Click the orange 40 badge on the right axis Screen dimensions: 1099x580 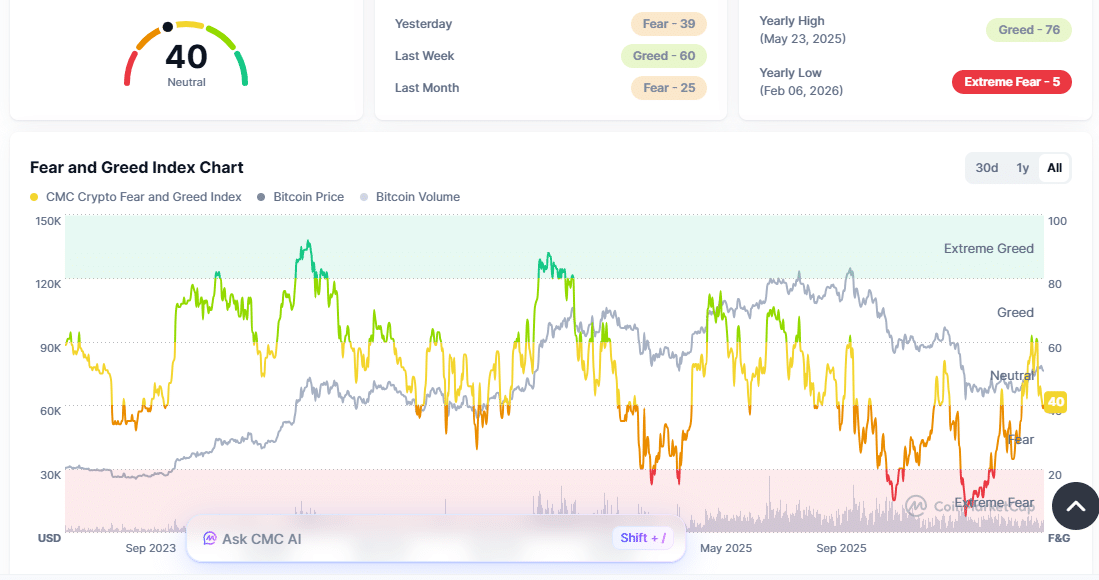(x=1056, y=403)
